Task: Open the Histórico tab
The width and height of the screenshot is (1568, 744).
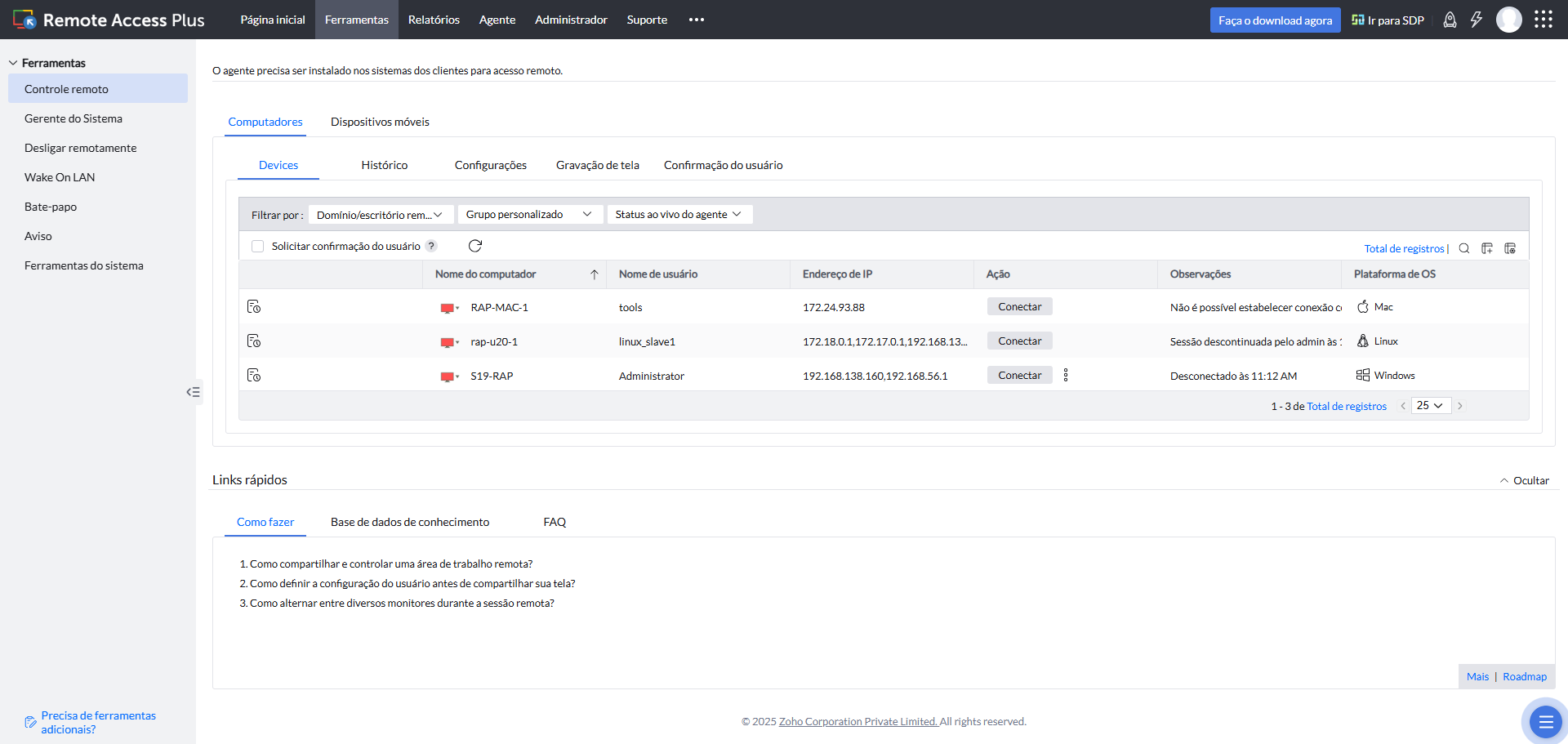Action: 384,165
